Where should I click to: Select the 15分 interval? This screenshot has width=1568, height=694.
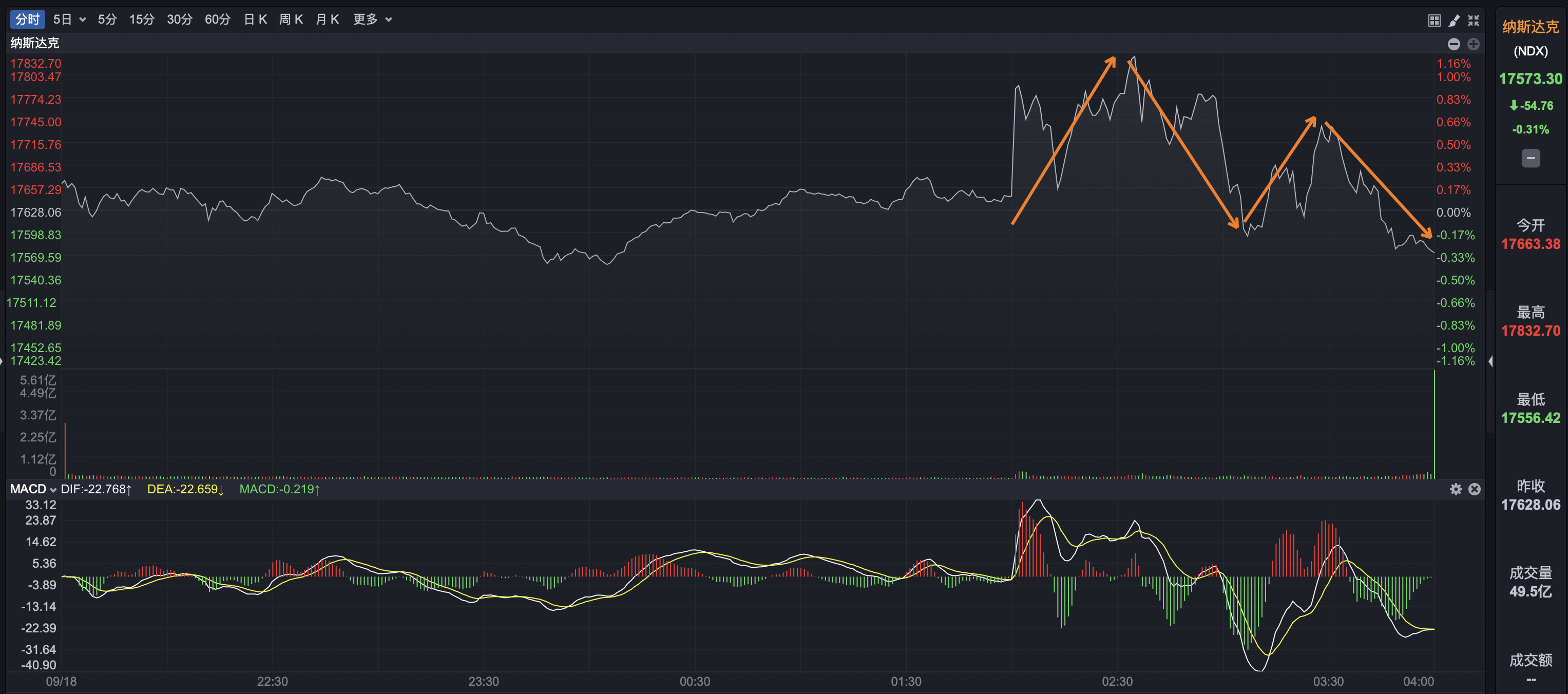(141, 20)
